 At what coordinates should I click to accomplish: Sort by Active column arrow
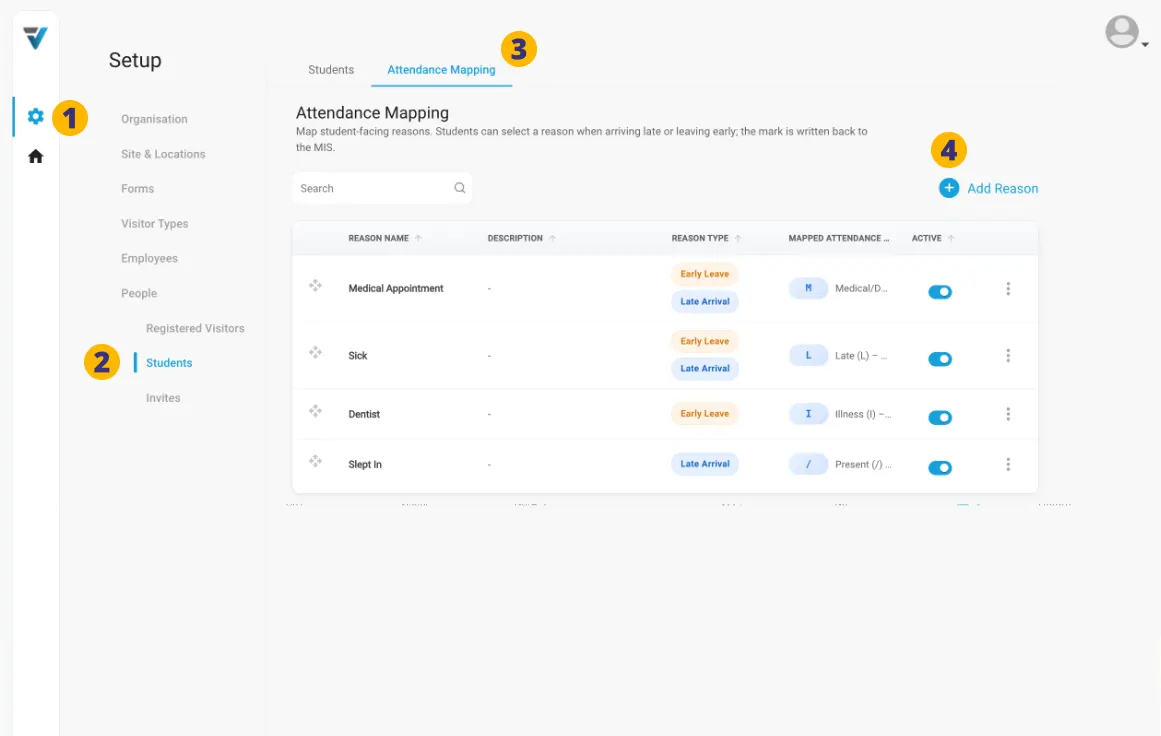[951, 238]
